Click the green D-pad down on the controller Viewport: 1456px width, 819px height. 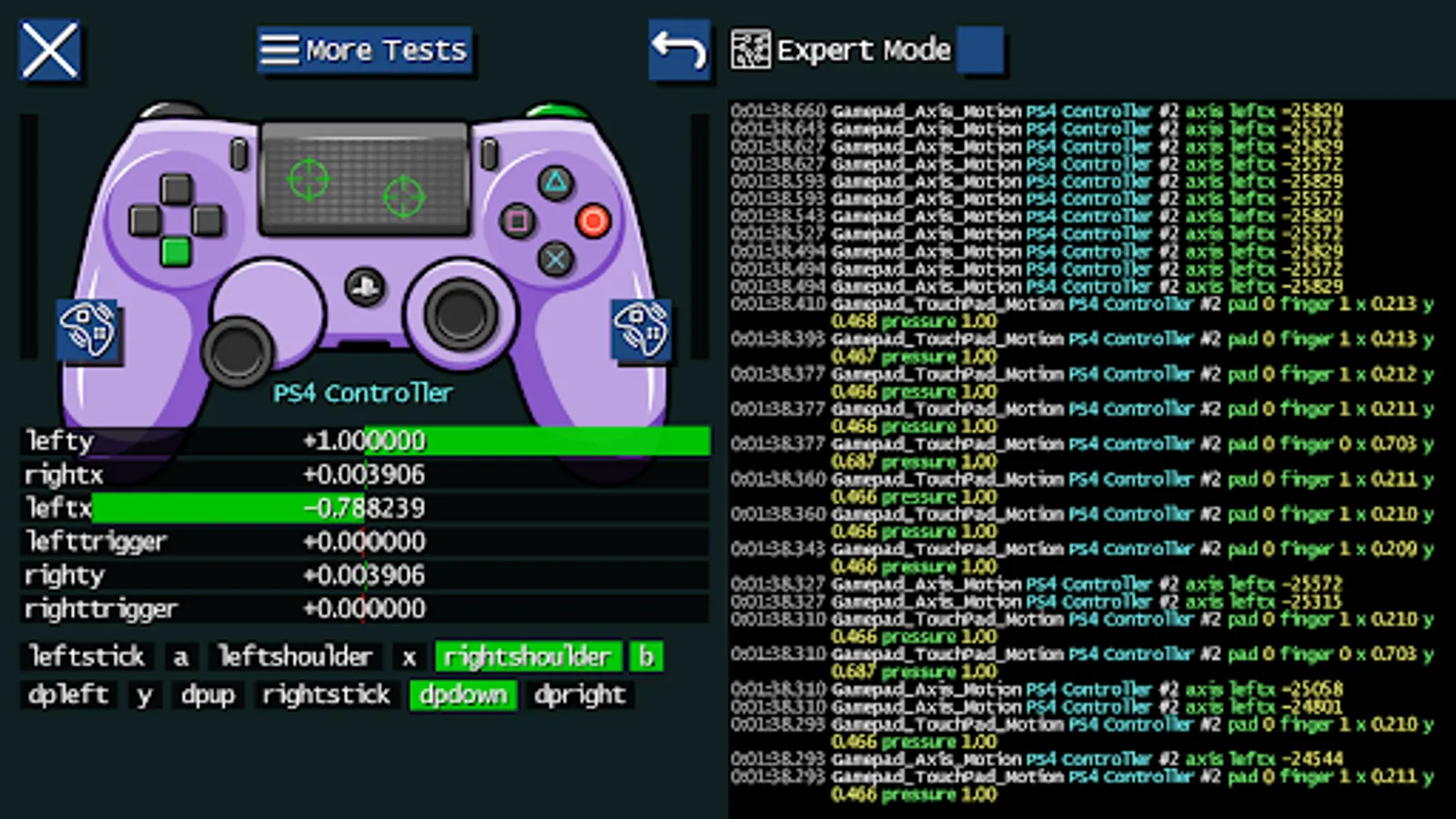tap(176, 251)
